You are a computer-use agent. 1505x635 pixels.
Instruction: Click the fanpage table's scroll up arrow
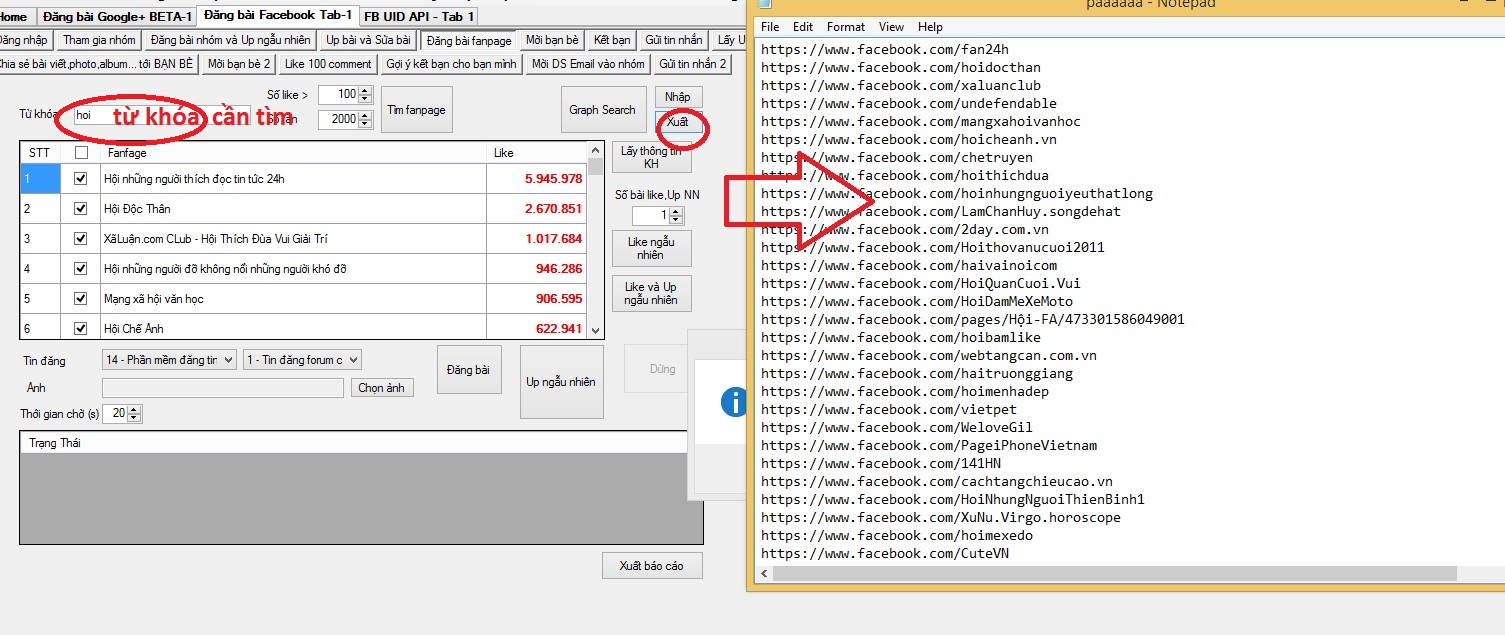coord(596,150)
